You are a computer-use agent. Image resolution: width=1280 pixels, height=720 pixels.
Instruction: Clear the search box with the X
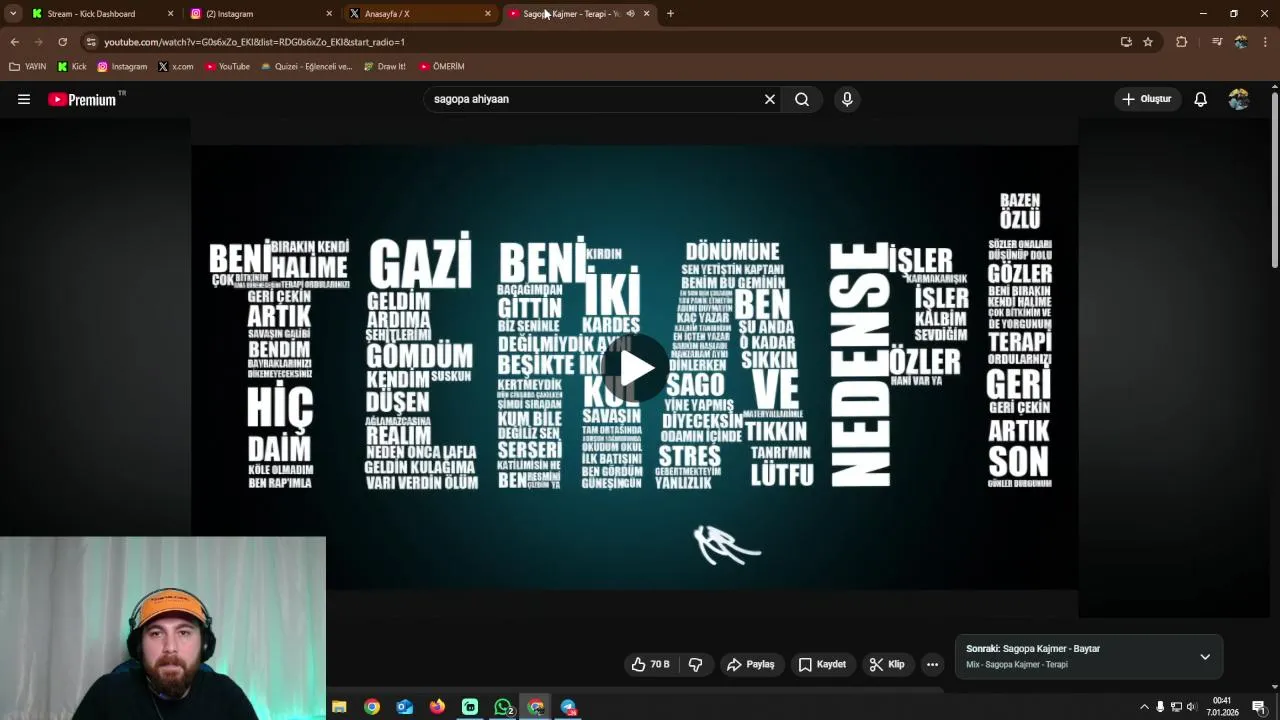tap(770, 99)
